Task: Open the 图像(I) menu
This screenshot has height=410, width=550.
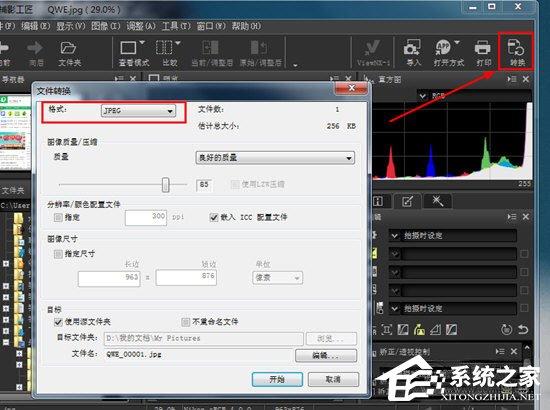Action: coord(106,26)
